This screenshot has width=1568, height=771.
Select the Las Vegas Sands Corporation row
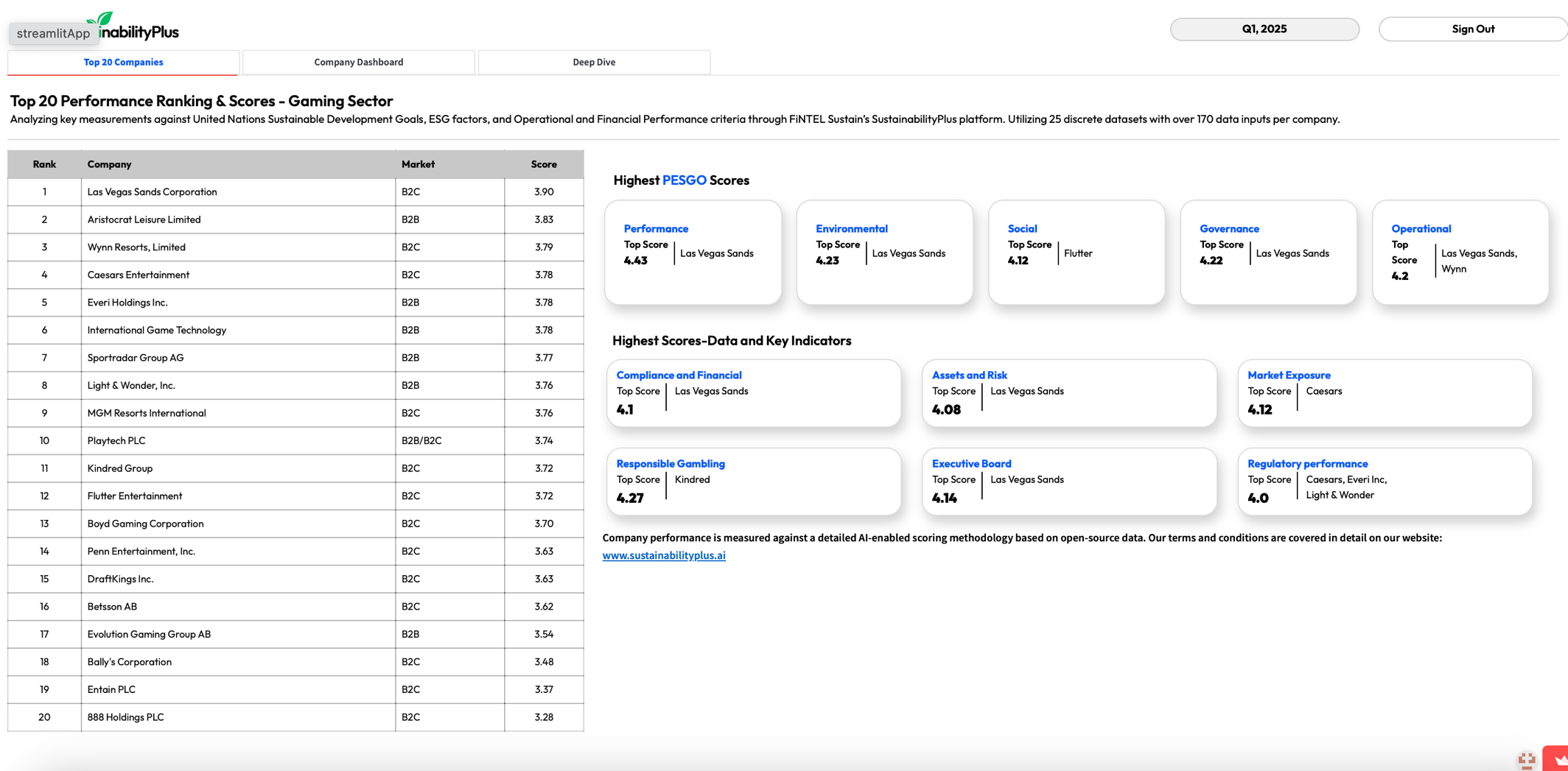pos(153,192)
